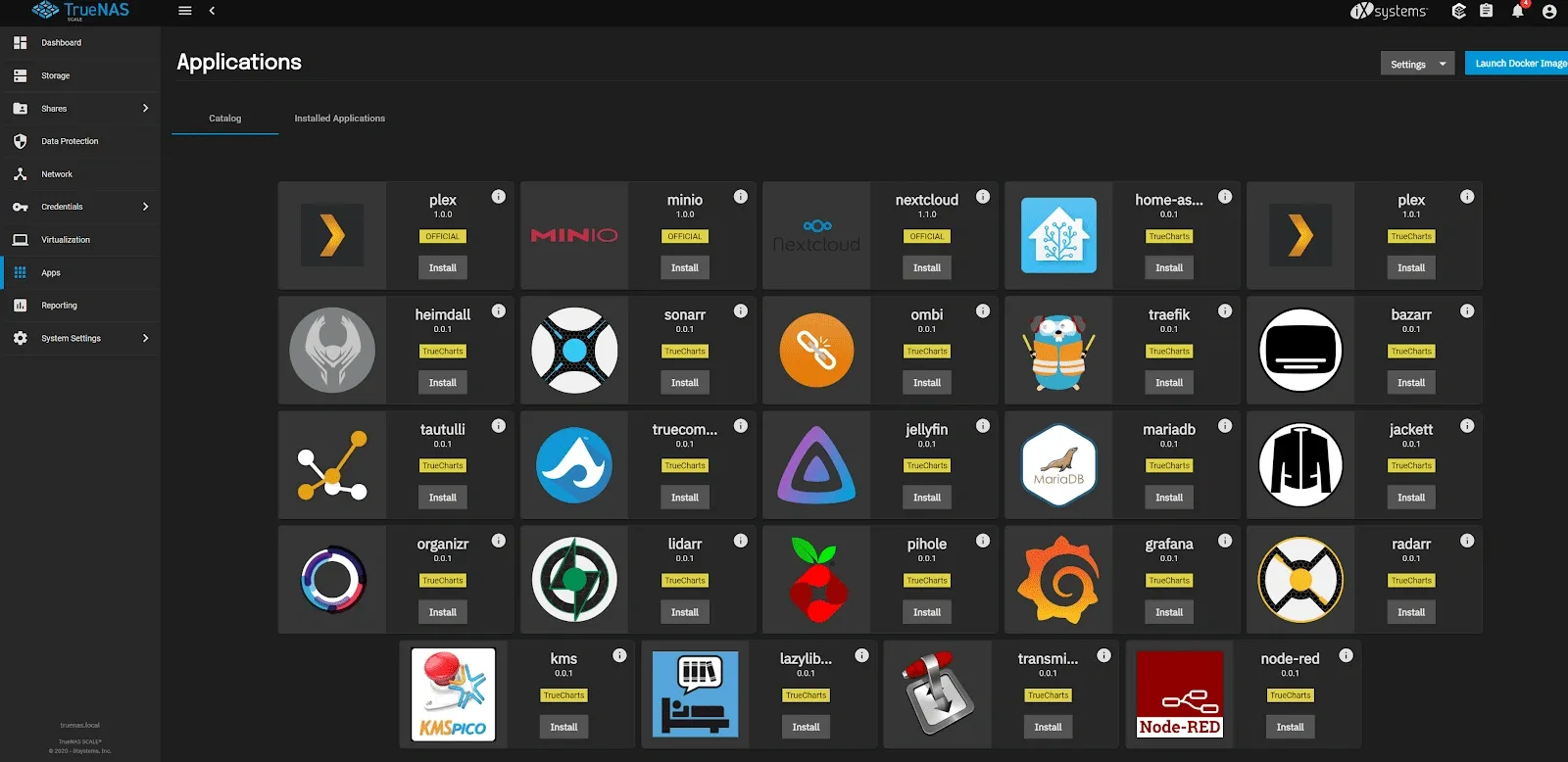Expand the Credentials submenu
Screen dimensions: 1568x762
tap(80, 207)
